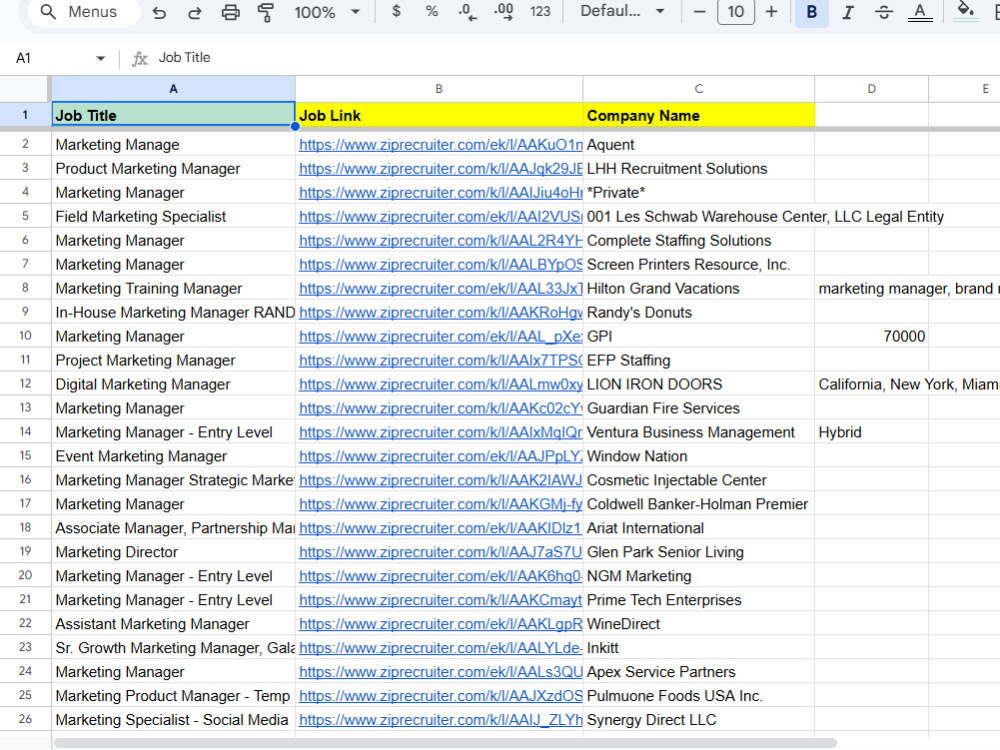Open the WineDirect job link
The height and width of the screenshot is (750, 1000).
click(x=440, y=624)
